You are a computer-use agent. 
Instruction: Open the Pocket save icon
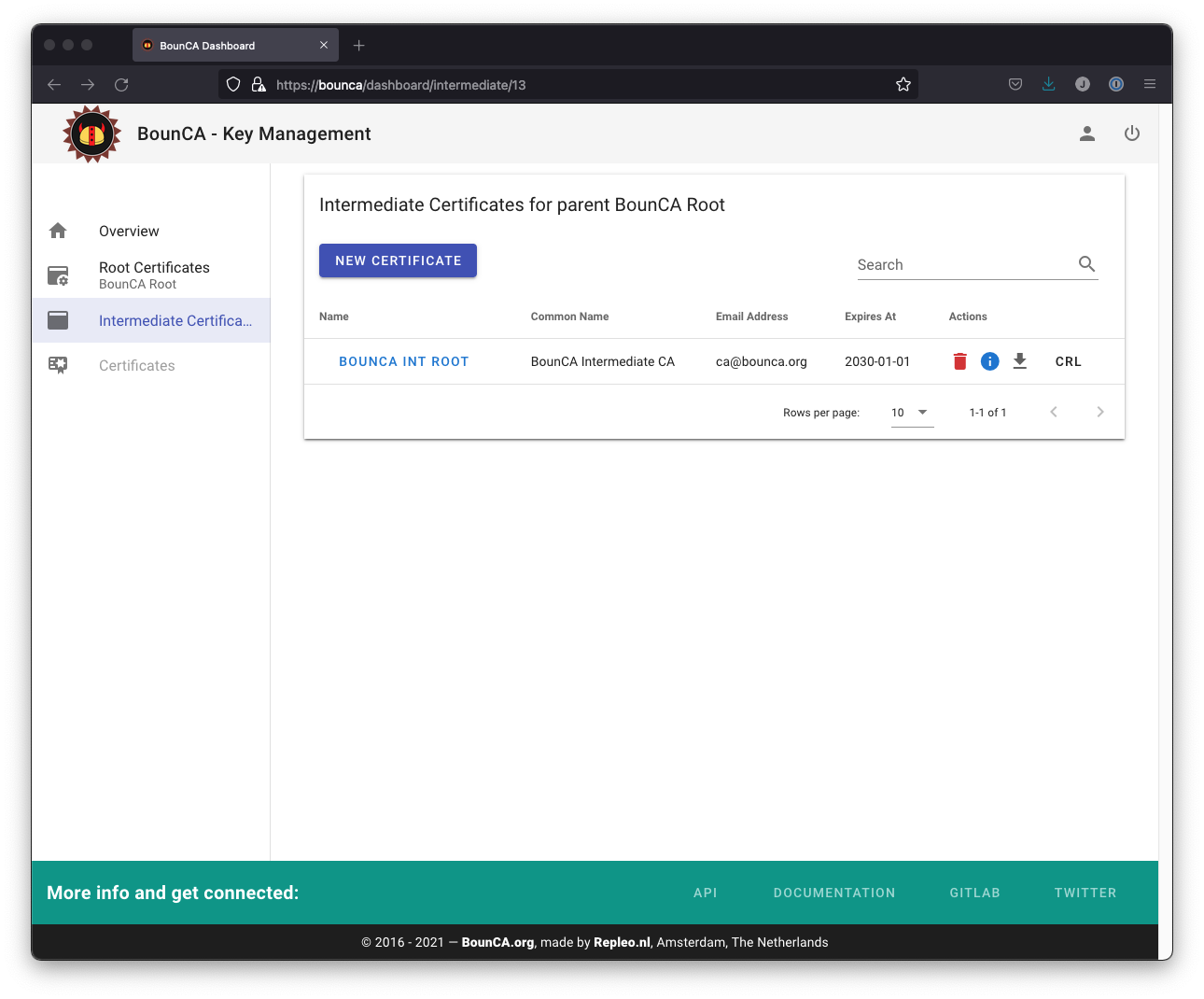[x=1015, y=84]
